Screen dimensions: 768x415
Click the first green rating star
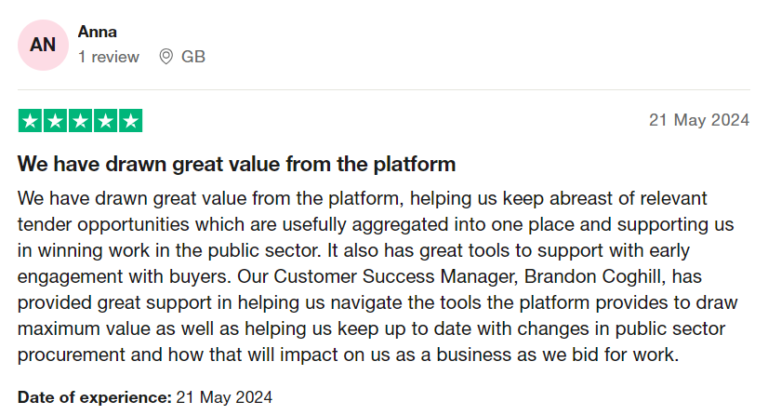30,121
